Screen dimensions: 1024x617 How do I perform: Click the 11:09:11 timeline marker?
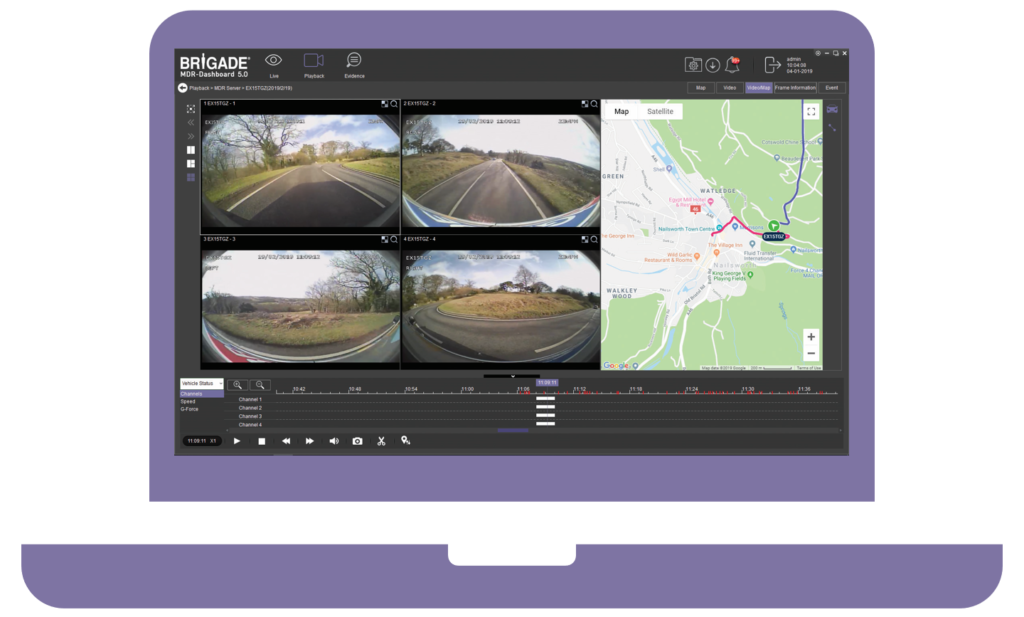click(x=547, y=383)
